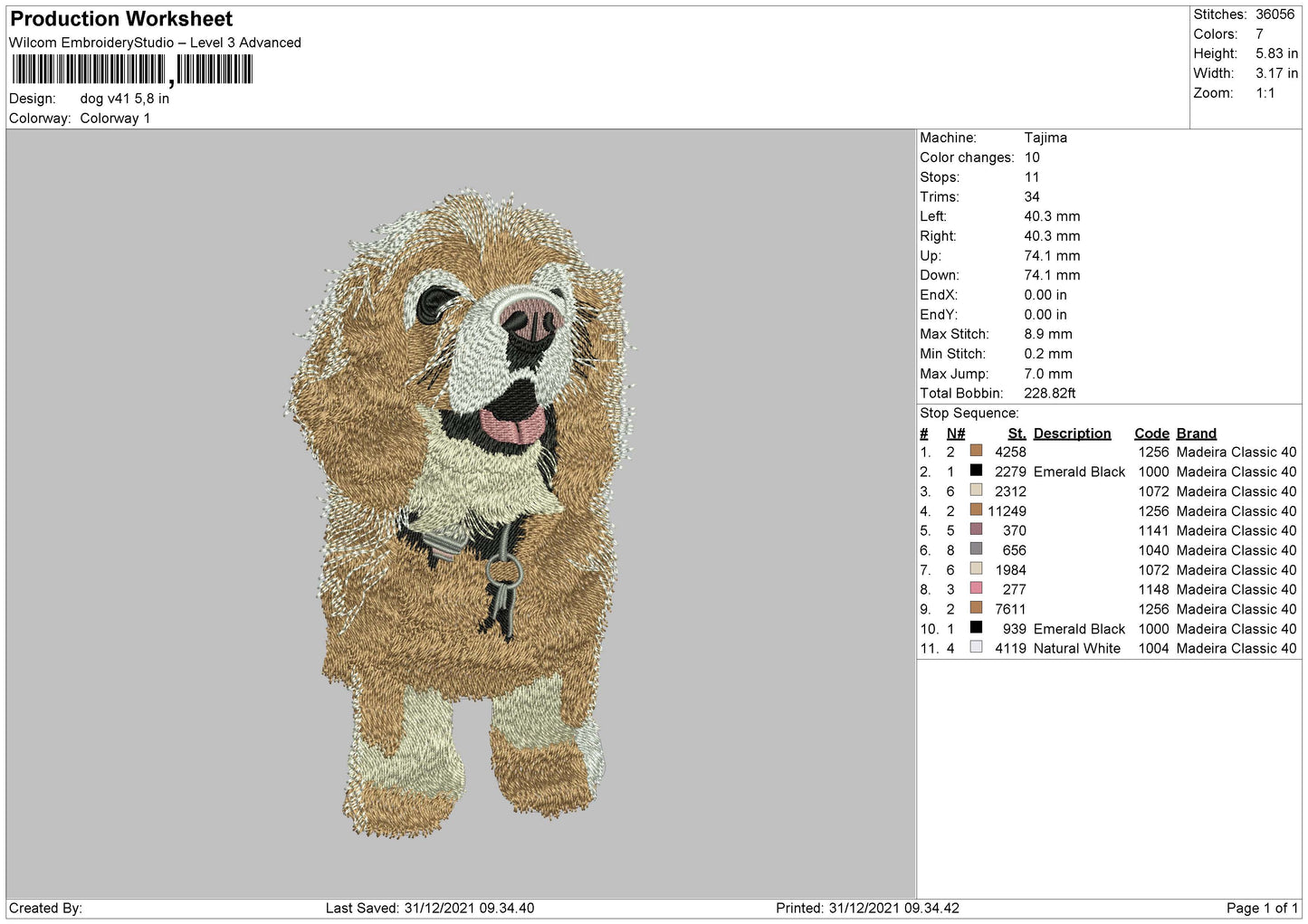Select the Color changes value "10"
Viewport: 1308px width, 924px height.
(1032, 157)
